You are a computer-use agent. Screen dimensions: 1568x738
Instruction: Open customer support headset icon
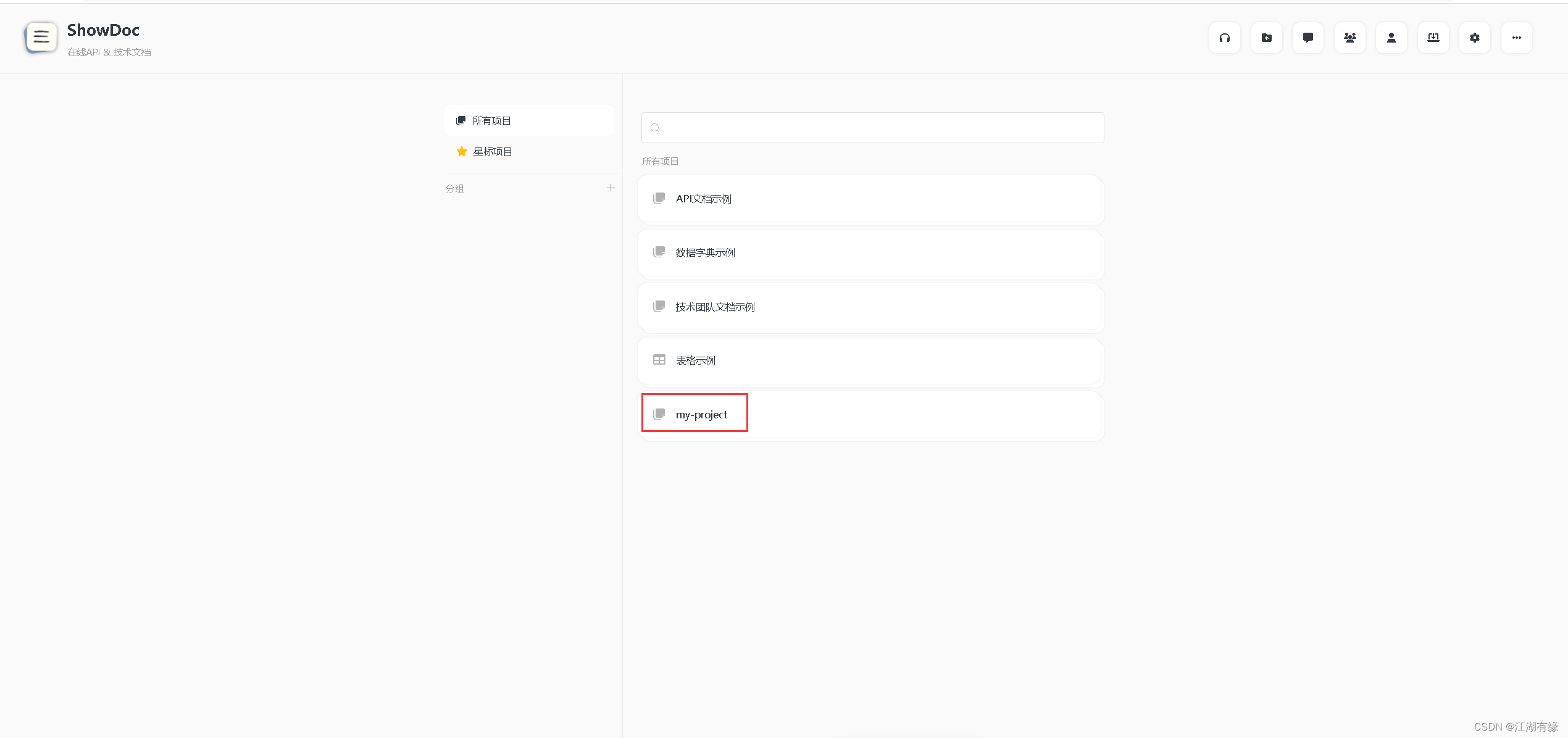tap(1225, 38)
